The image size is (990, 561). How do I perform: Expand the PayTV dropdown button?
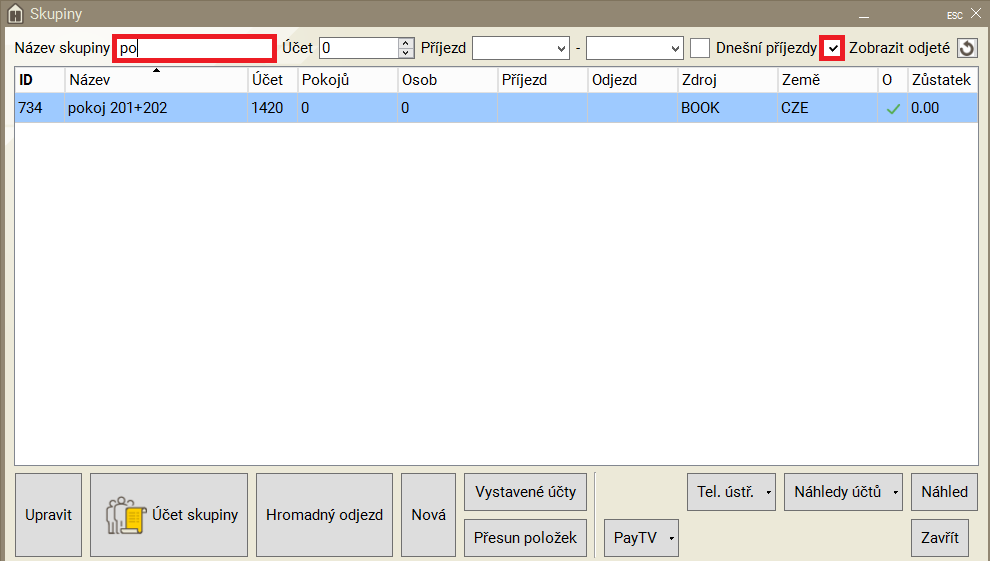pos(641,538)
